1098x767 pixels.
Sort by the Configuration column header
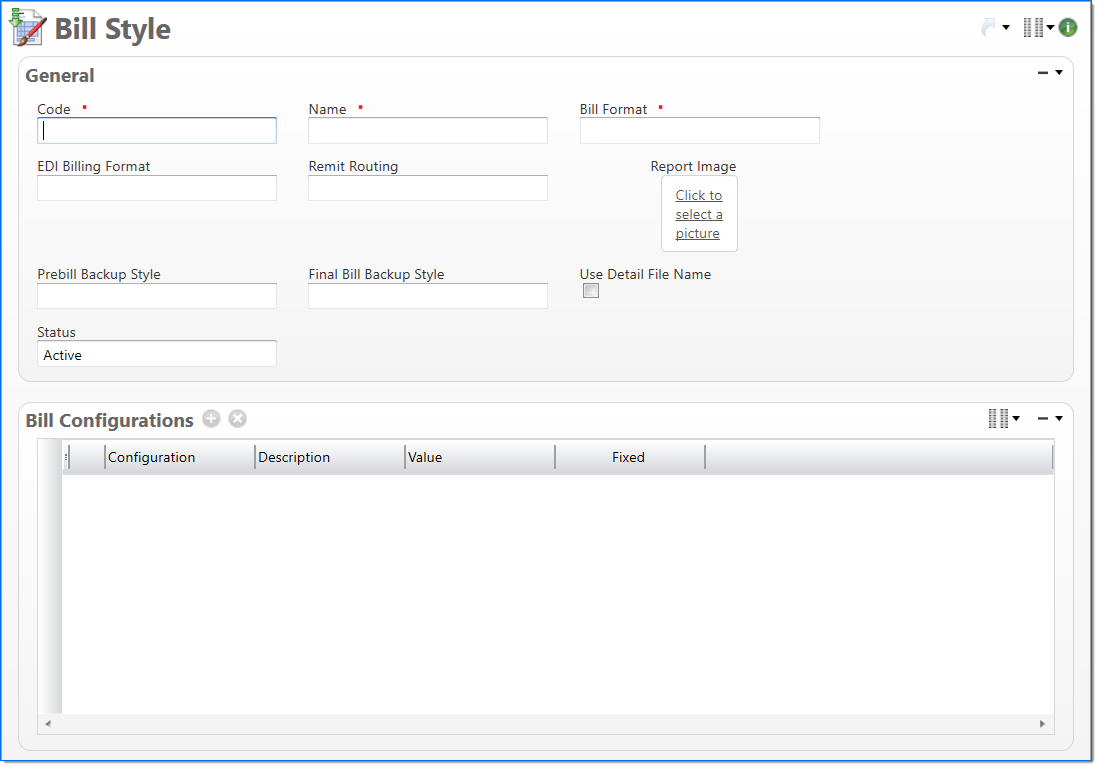coord(152,457)
